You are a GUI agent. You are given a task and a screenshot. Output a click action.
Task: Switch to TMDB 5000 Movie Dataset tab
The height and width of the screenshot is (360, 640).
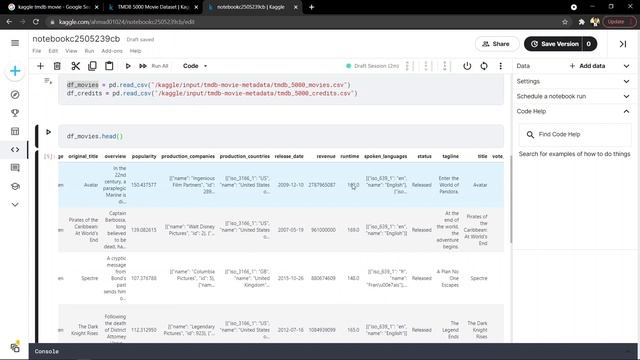point(153,7)
